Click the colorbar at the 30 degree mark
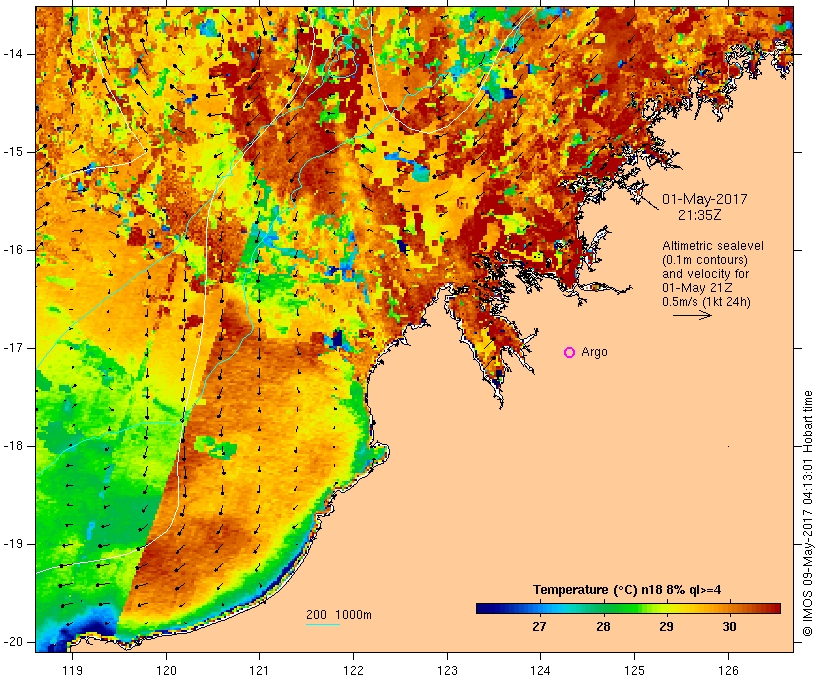The width and height of the screenshot is (820, 680). pos(730,608)
